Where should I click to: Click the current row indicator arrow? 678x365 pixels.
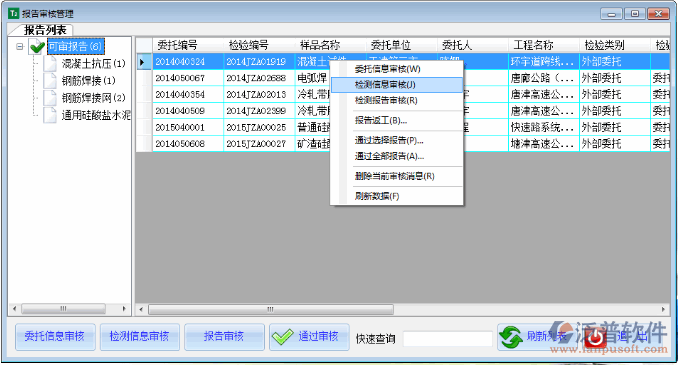click(x=142, y=62)
